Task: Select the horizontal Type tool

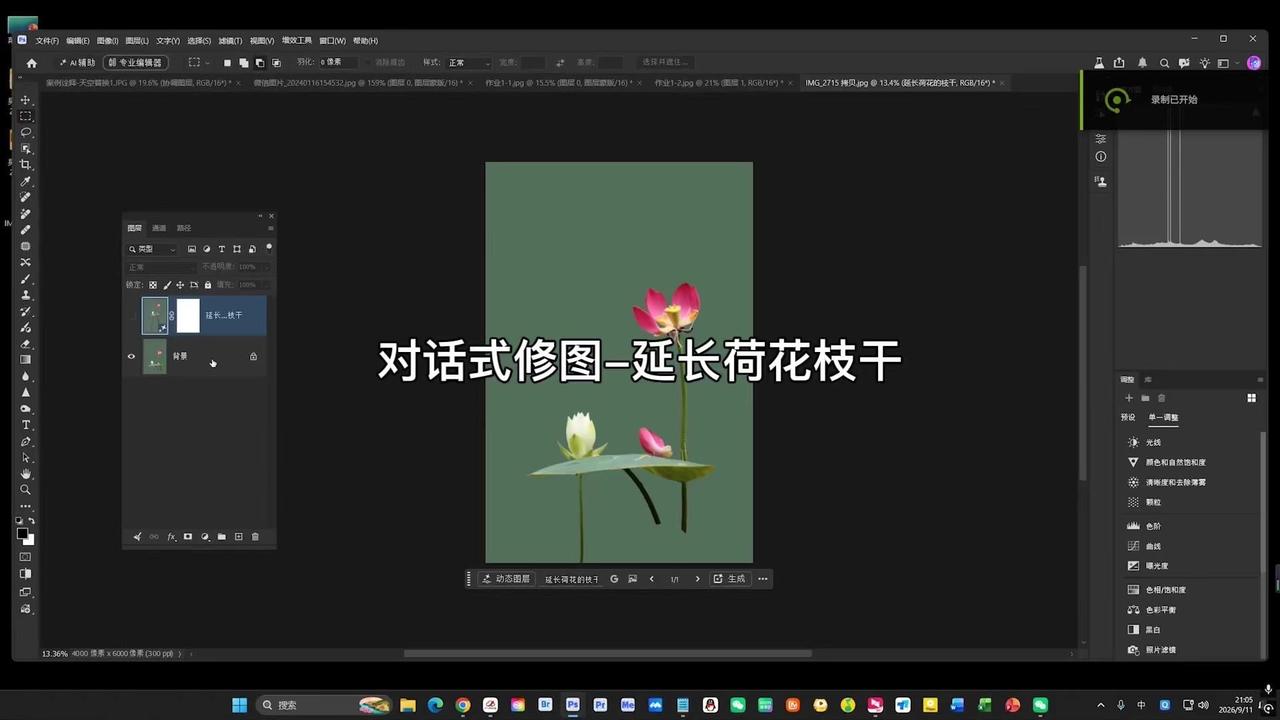Action: click(x=26, y=425)
